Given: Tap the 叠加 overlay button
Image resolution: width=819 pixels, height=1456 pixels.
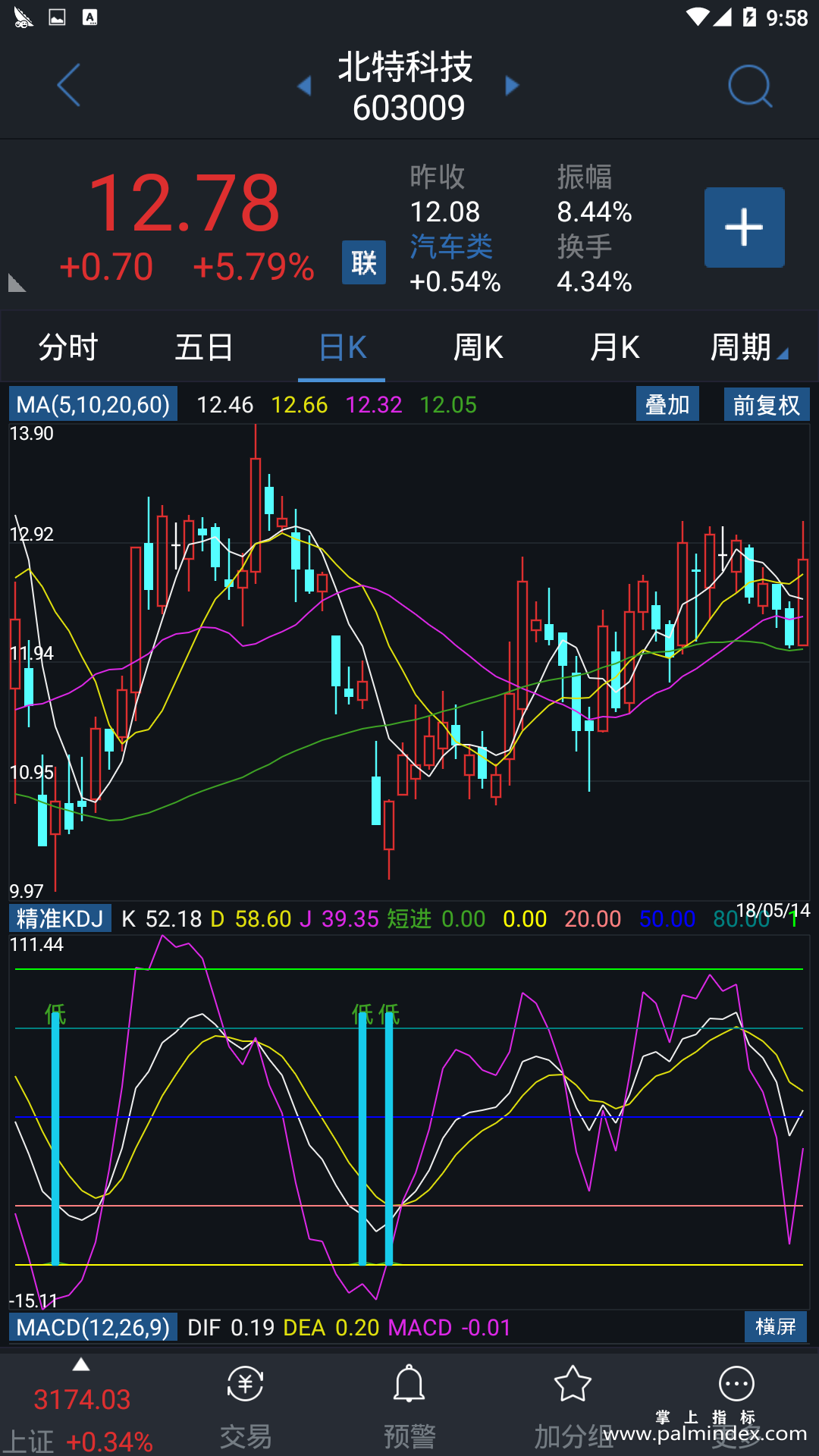Looking at the screenshot, I should (667, 404).
